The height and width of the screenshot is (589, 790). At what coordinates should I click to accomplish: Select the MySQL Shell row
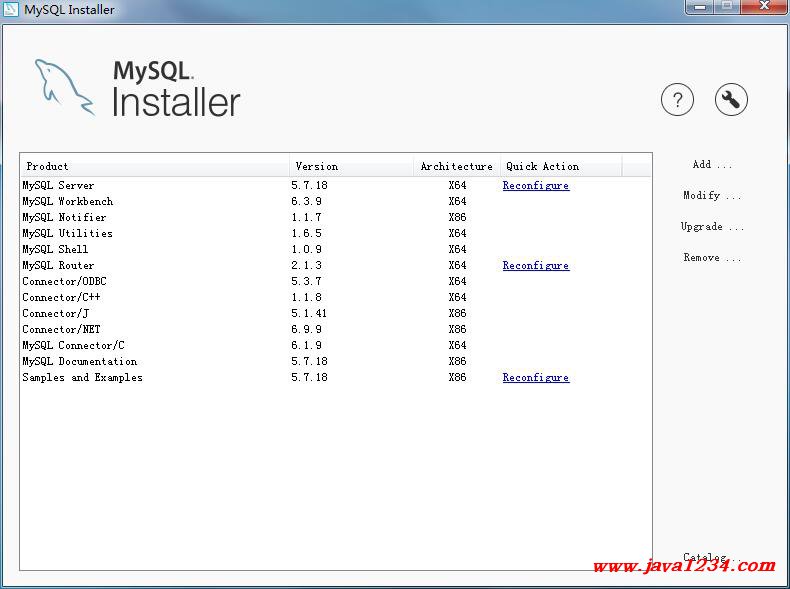(x=336, y=249)
